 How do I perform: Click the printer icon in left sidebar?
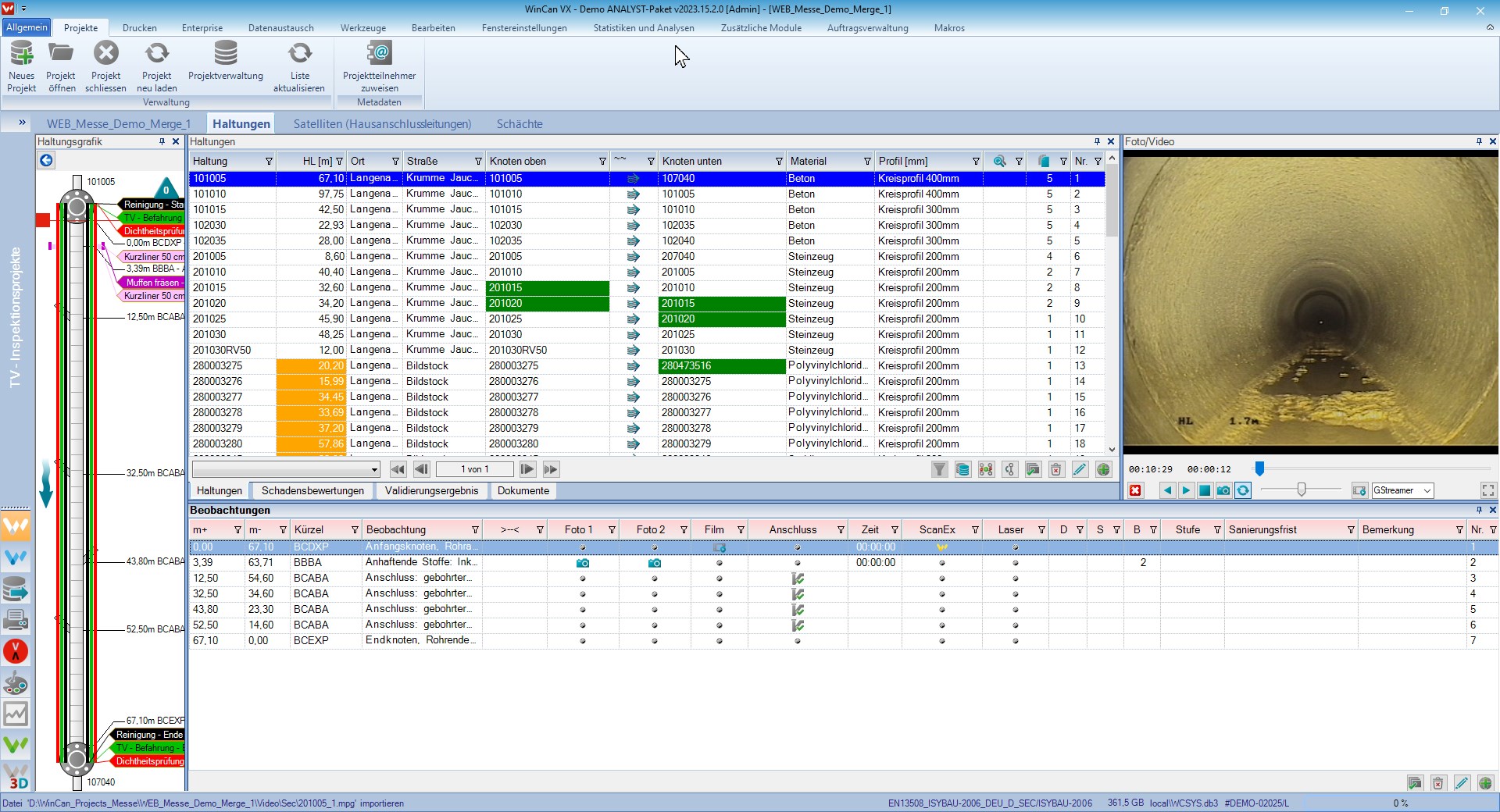[16, 621]
